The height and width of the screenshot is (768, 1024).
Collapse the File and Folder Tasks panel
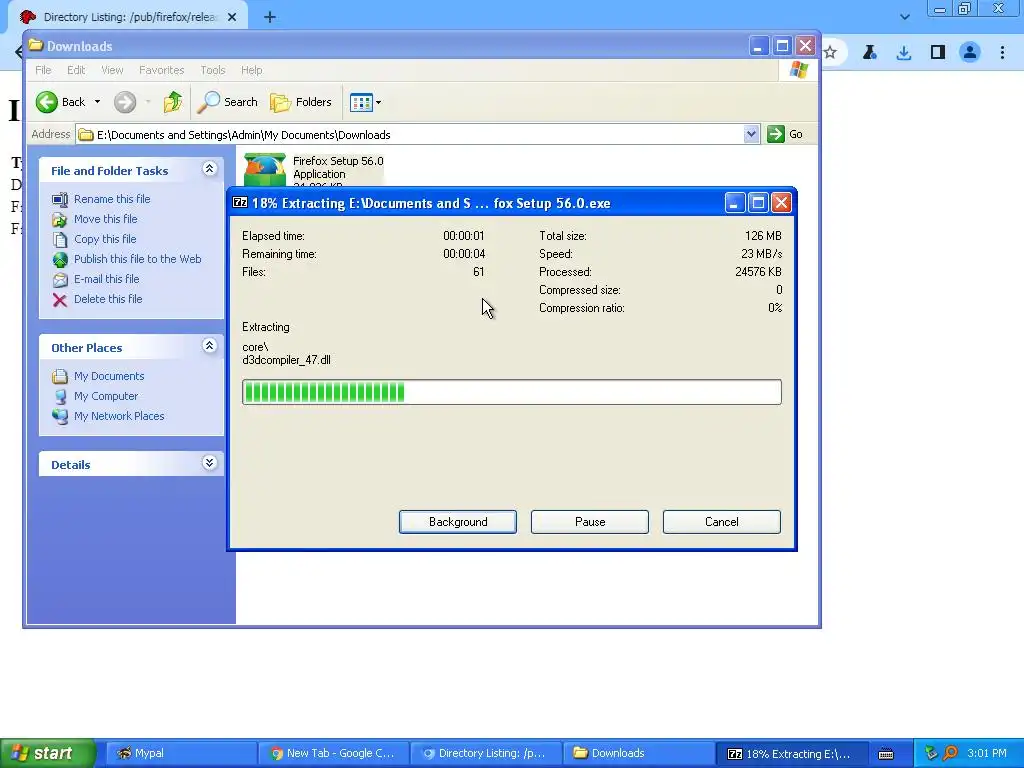pos(209,169)
